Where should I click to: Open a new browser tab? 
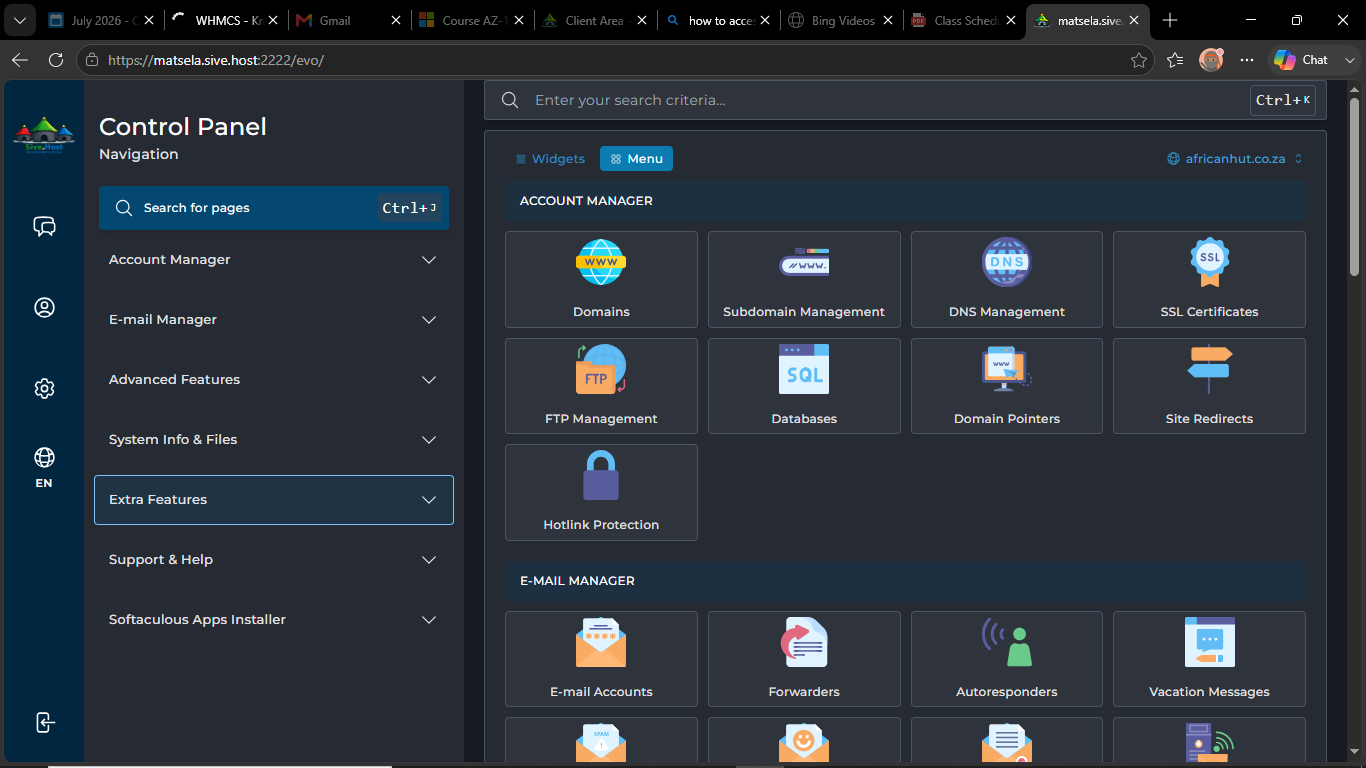1170,20
